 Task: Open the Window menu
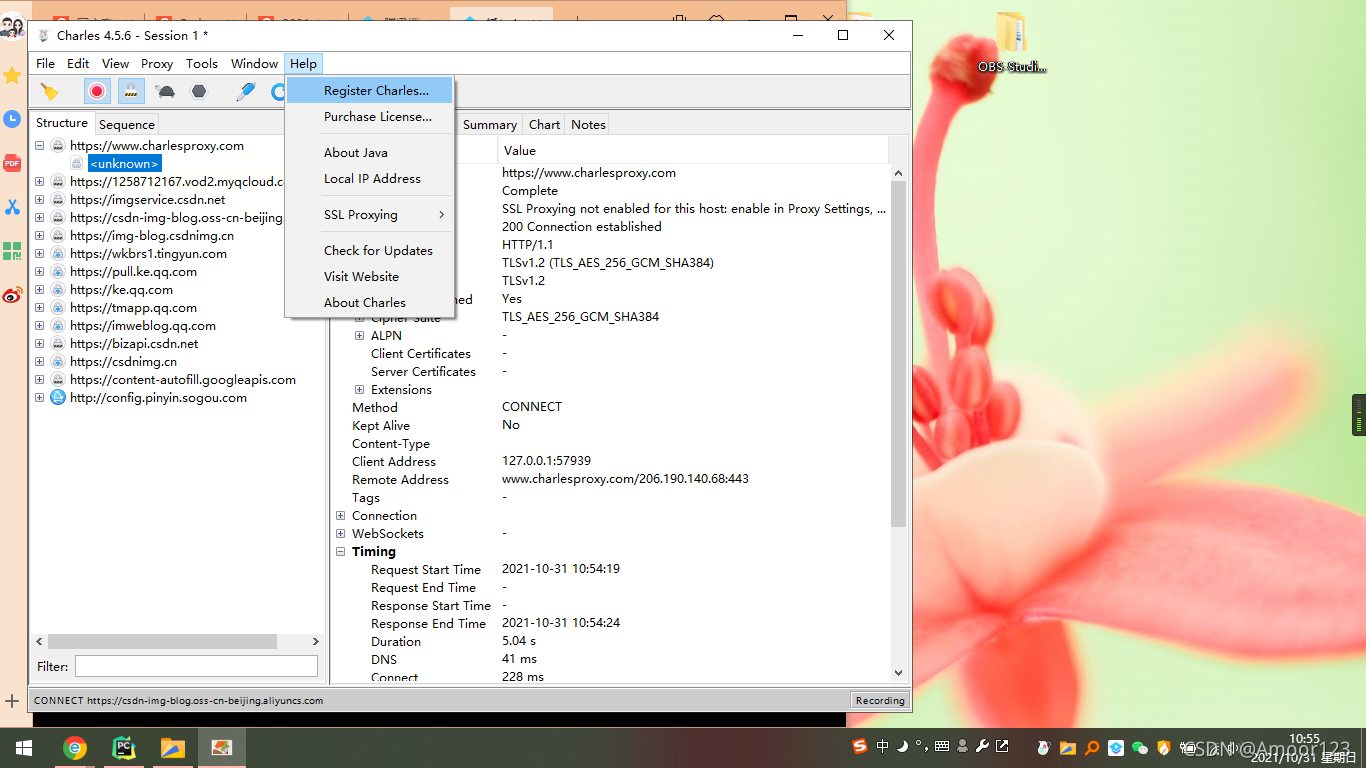(254, 63)
